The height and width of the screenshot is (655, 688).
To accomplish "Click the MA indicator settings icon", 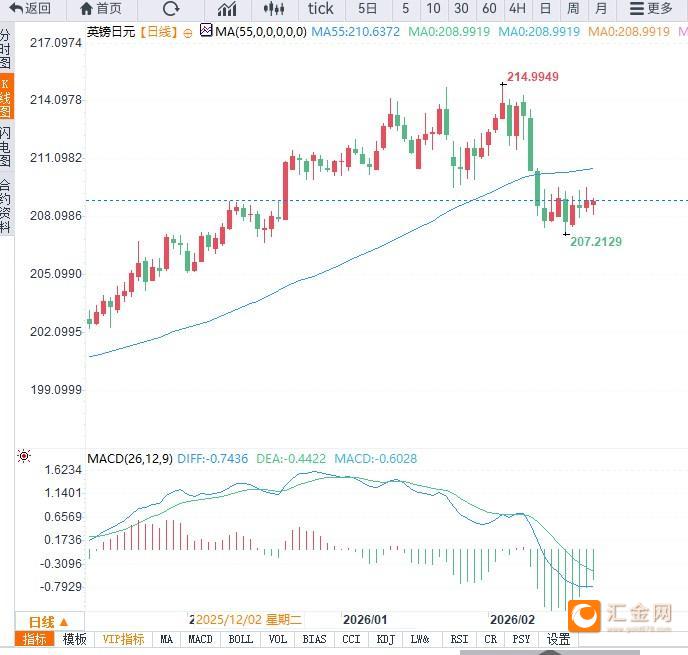I will [206, 32].
